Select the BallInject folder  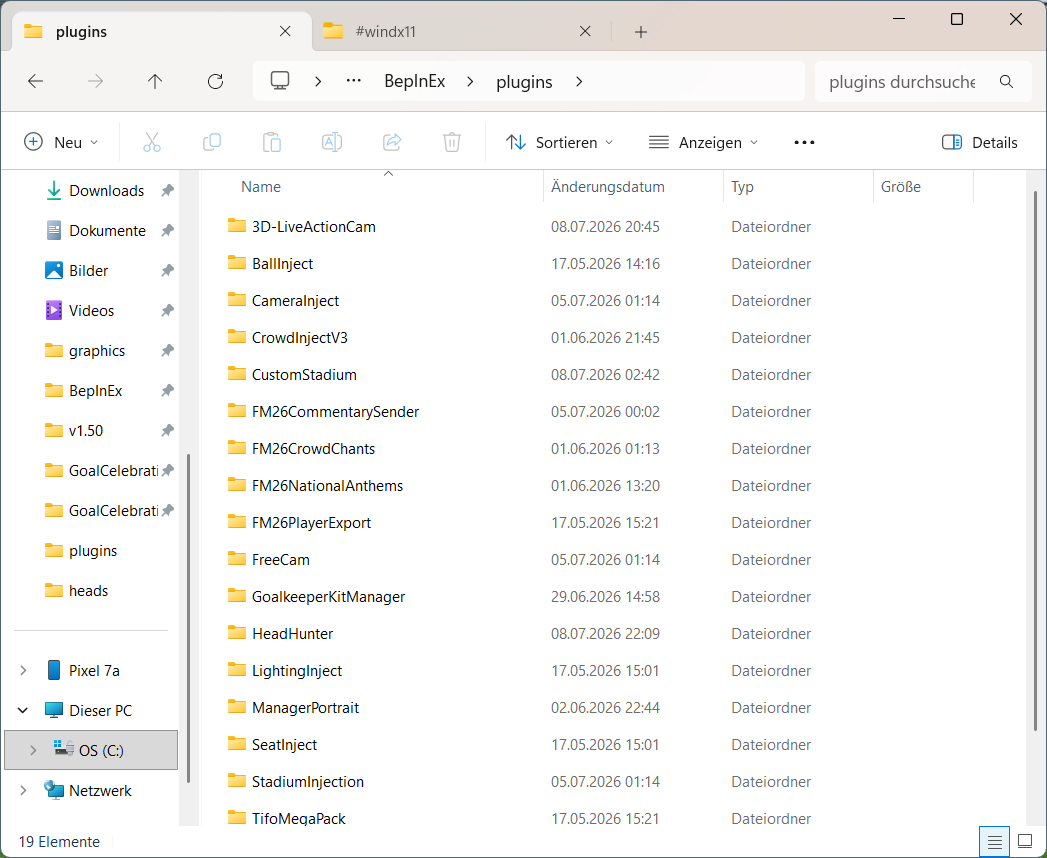click(x=282, y=264)
